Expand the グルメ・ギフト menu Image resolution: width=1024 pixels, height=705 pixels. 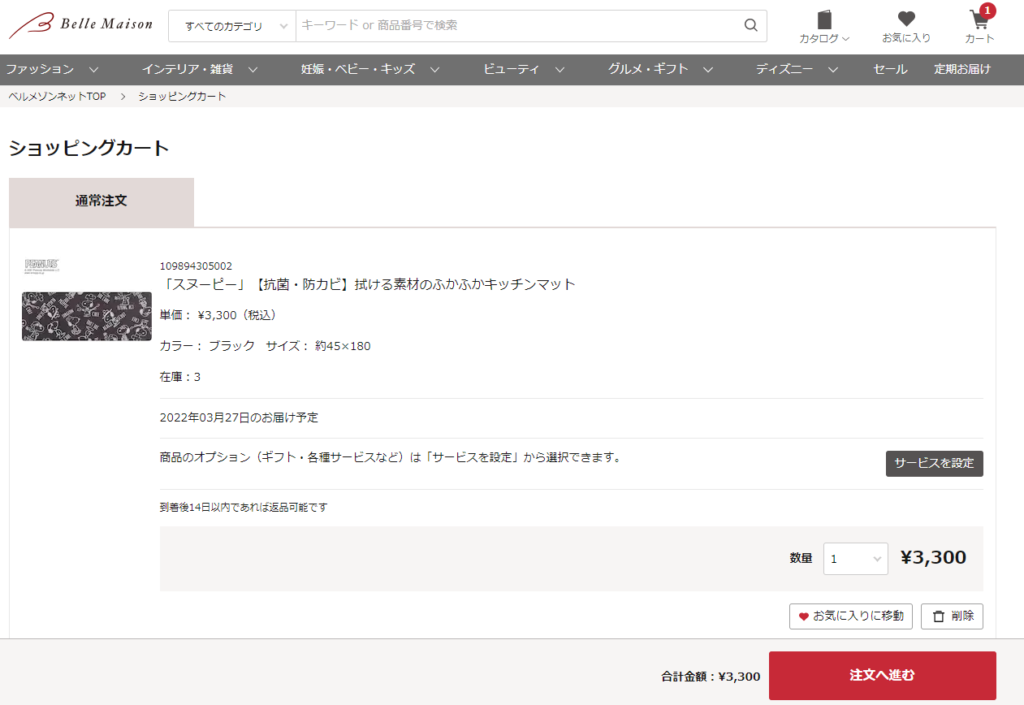[x=660, y=69]
